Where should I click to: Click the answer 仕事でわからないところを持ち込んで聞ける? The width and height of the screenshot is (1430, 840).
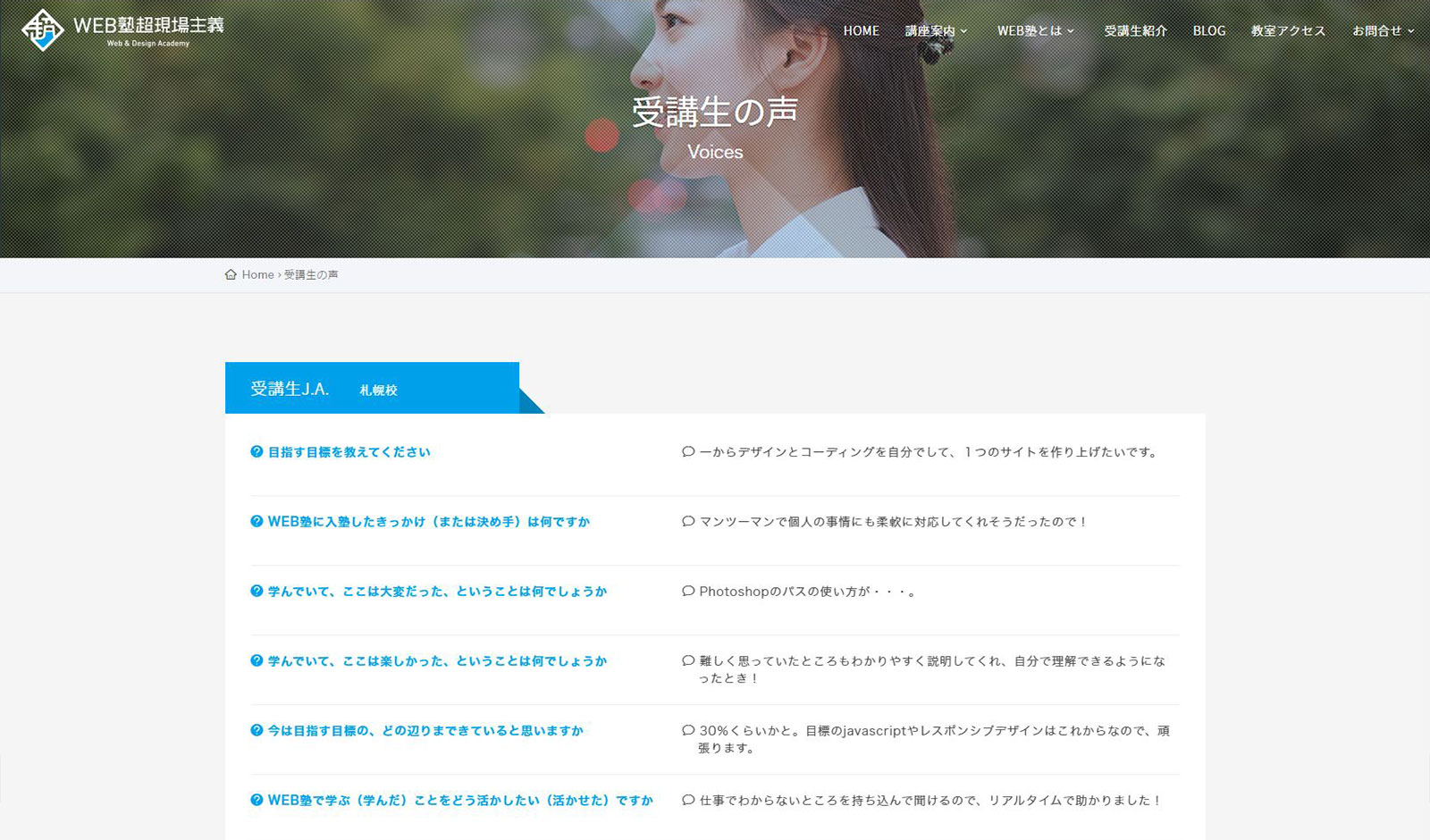coord(930,801)
